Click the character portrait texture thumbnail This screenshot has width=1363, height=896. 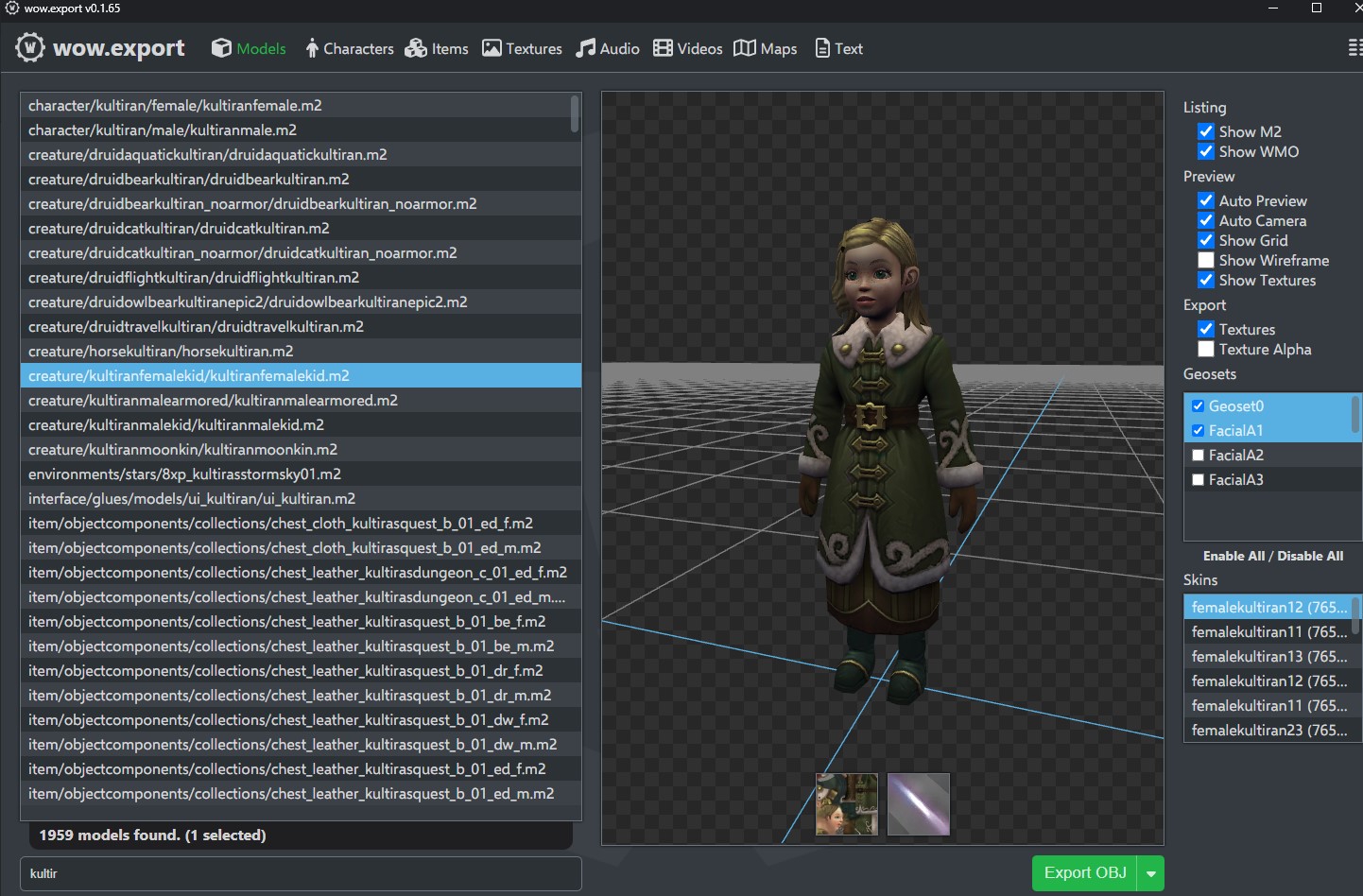pyautogui.click(x=847, y=804)
